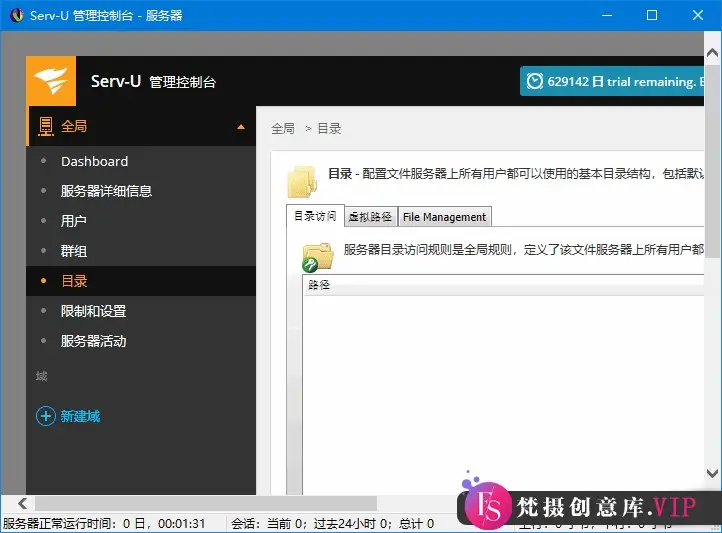Click the 域 section label
The width and height of the screenshot is (722, 533).
pyautogui.click(x=42, y=377)
